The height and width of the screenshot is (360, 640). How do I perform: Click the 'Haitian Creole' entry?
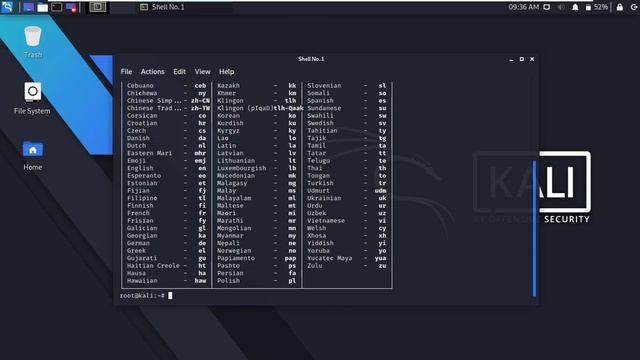pyautogui.click(x=153, y=266)
